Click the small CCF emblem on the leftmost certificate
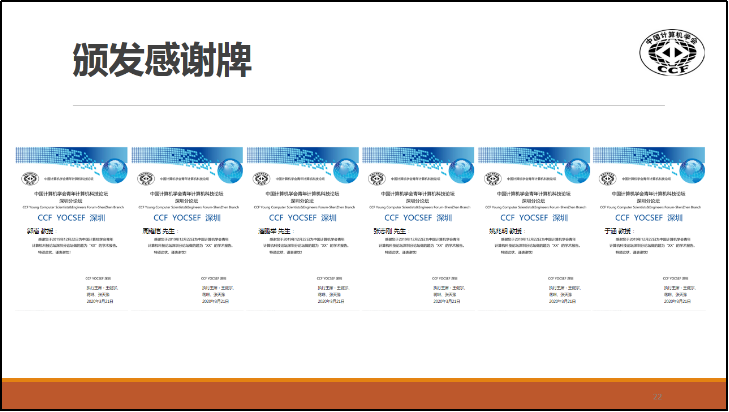 30,178
